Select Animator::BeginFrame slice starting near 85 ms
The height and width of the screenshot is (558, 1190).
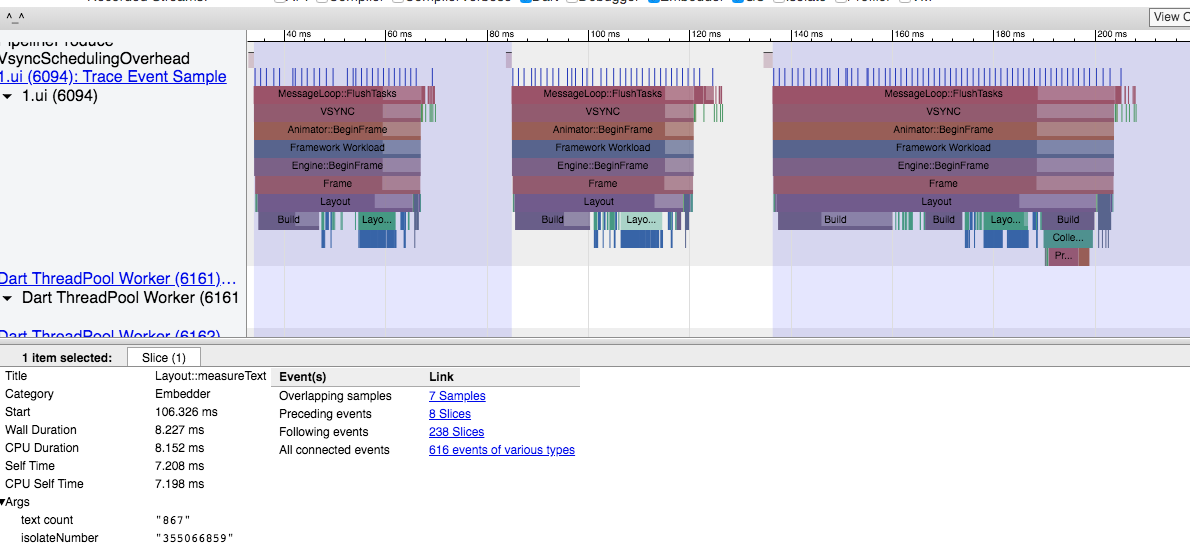tap(603, 130)
